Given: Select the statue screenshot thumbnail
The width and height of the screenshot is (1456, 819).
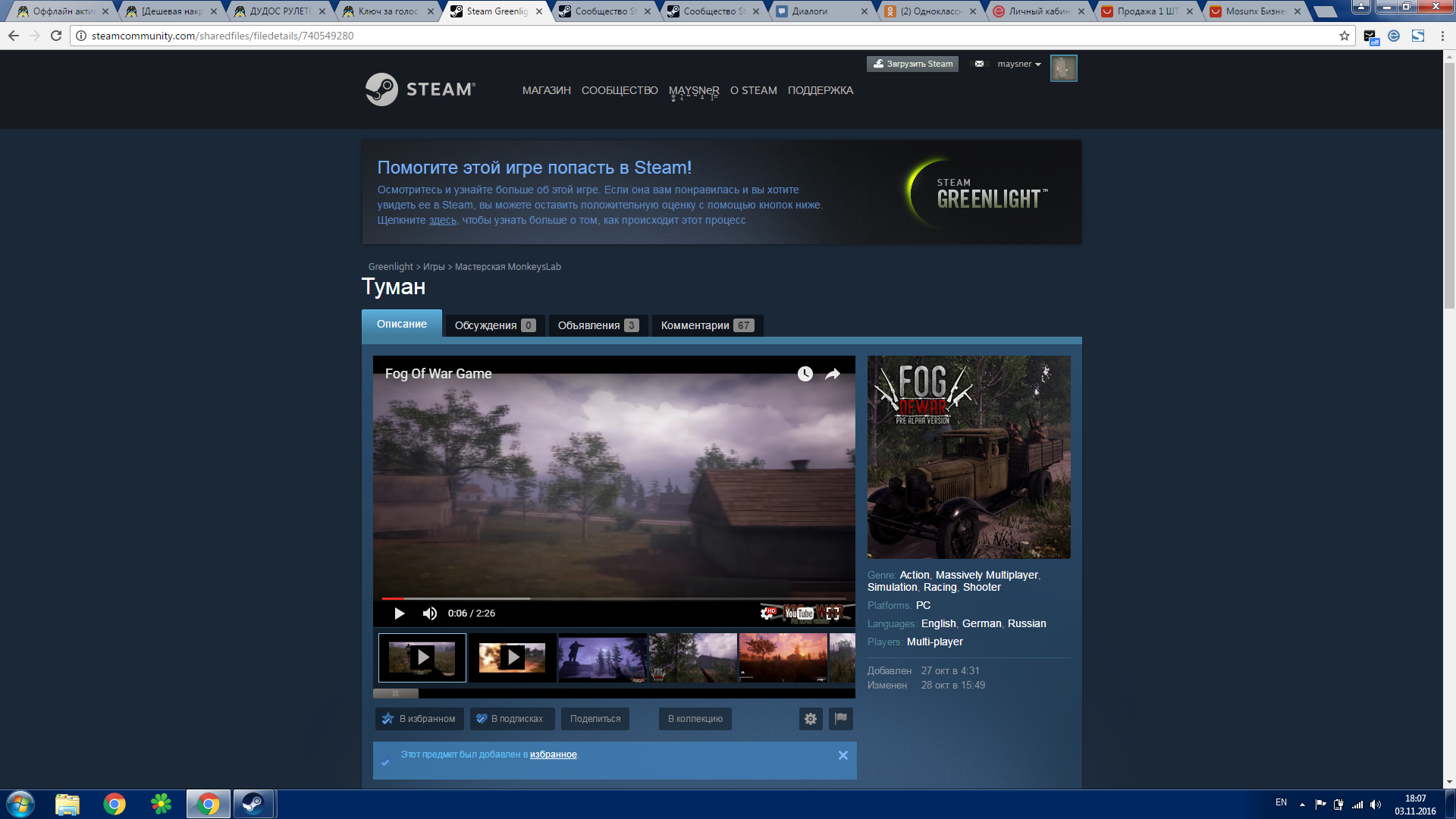Looking at the screenshot, I should [x=603, y=657].
